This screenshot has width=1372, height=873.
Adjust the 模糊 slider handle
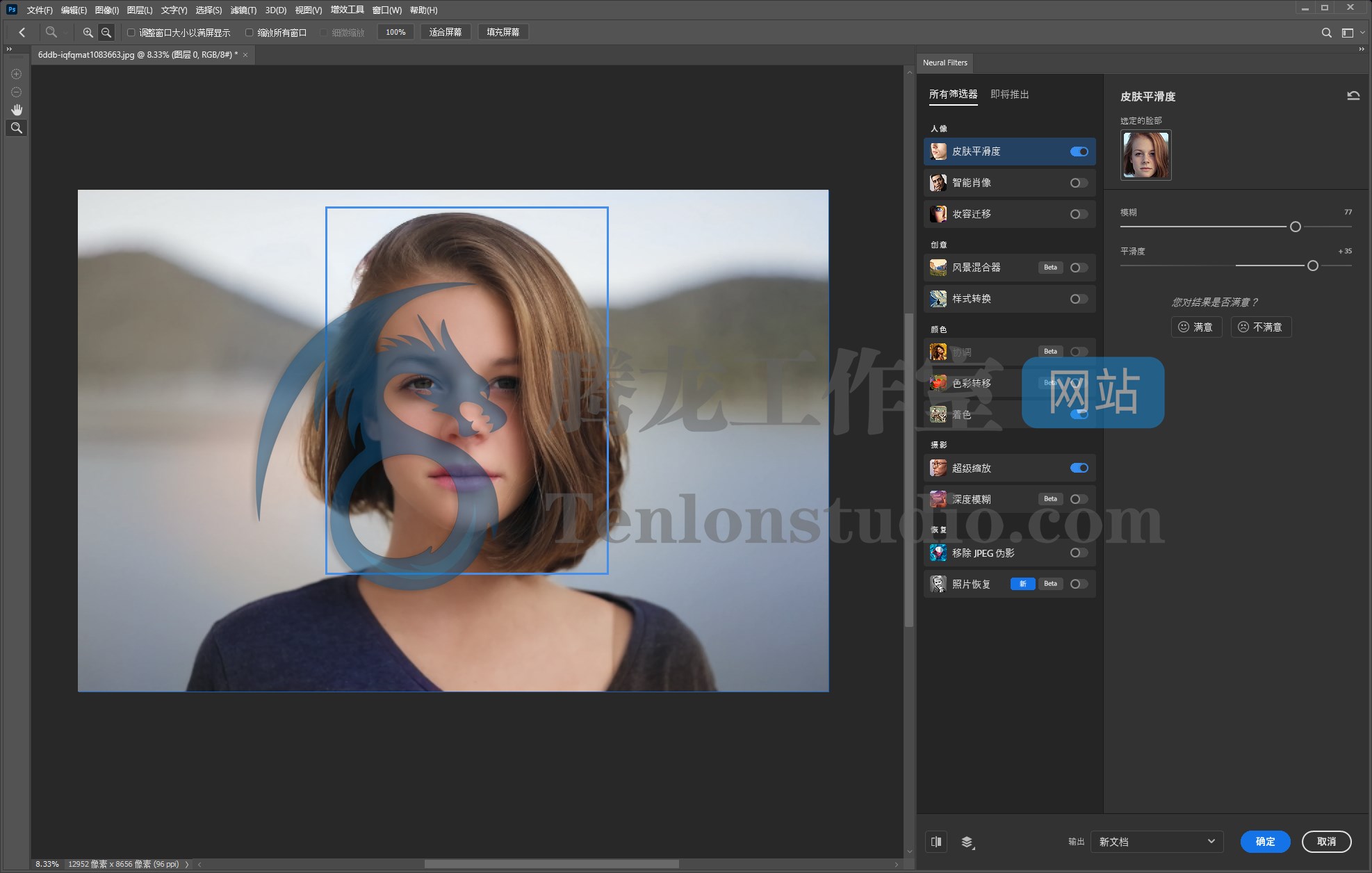(x=1296, y=227)
